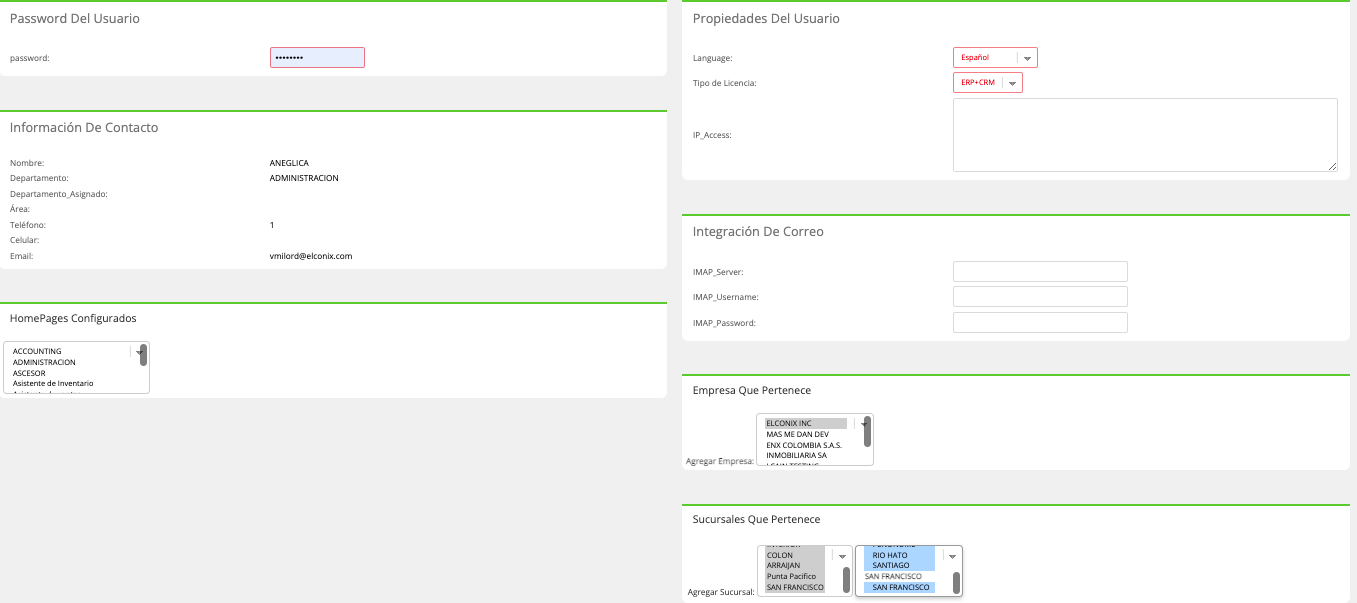Viewport: 1357px width, 603px height.
Task: Focus the password input field
Action: pos(317,58)
